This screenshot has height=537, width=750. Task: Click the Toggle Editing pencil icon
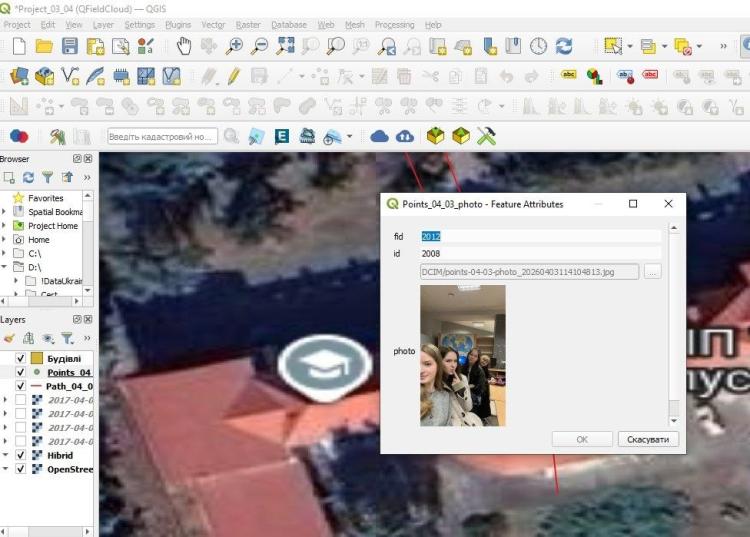click(233, 77)
